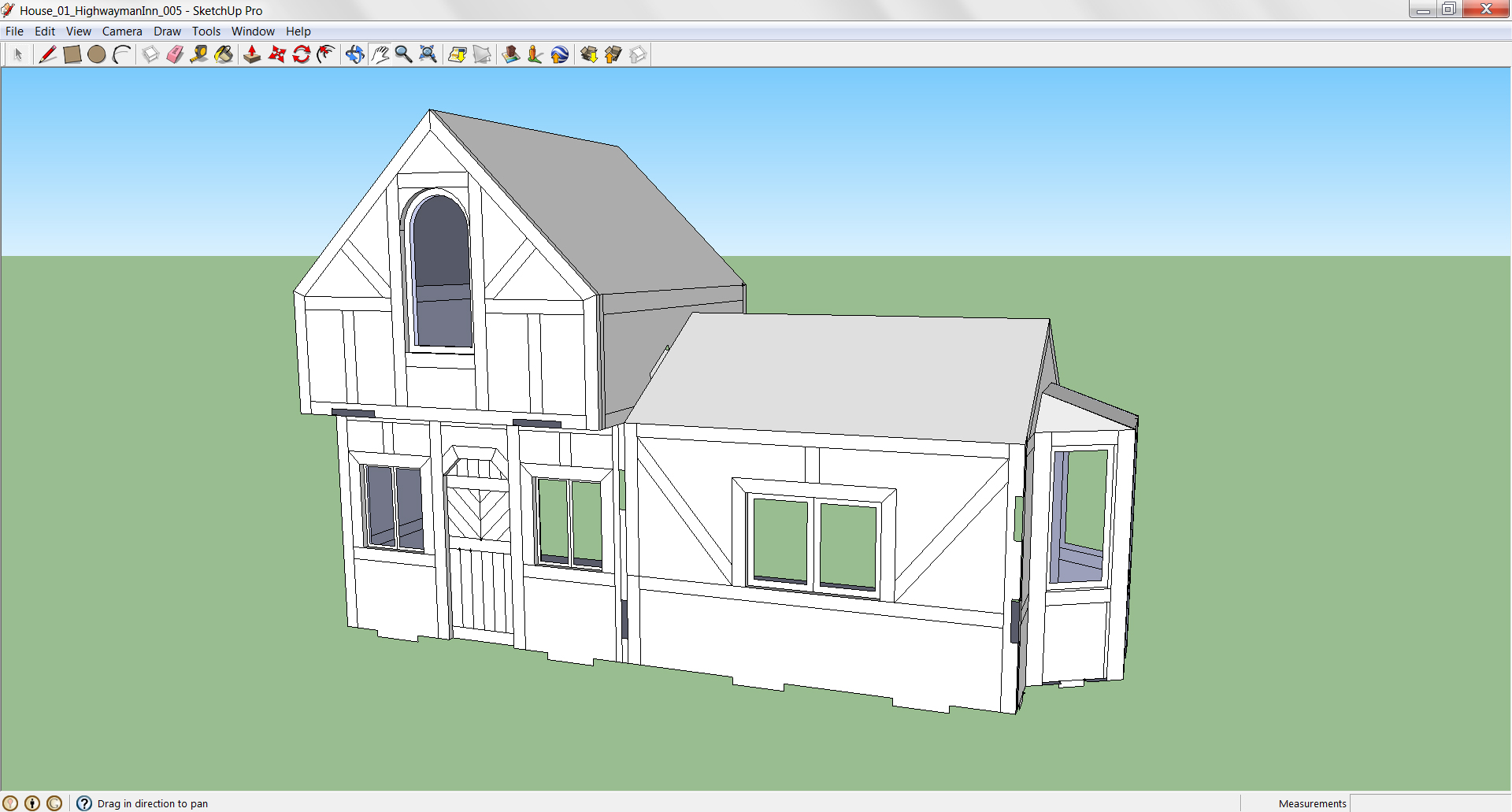
Task: Click the geo-location status bar icon
Action: (x=10, y=803)
